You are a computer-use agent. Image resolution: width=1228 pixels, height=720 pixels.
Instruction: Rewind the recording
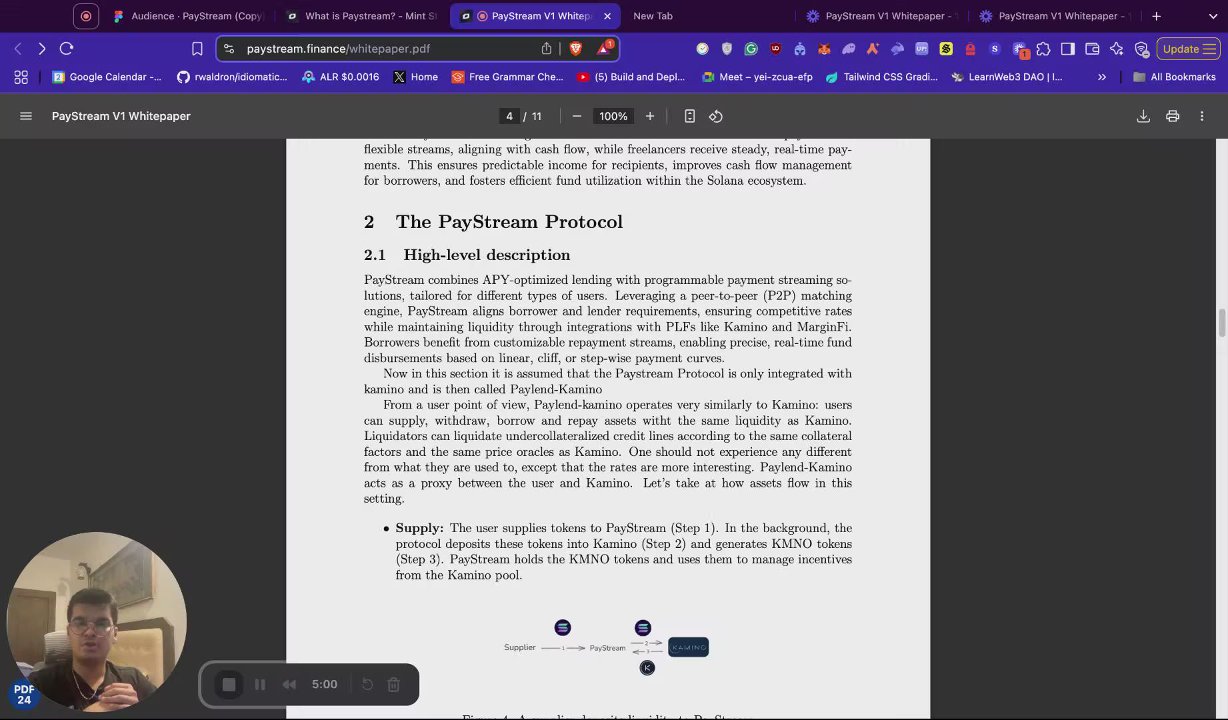coord(289,685)
